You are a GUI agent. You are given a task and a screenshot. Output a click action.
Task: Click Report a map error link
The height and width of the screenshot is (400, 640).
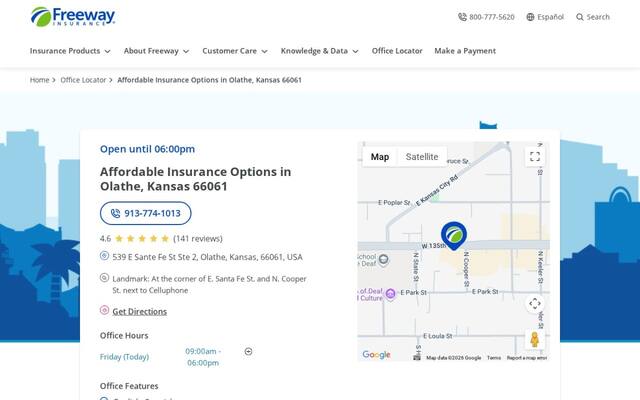tap(527, 358)
